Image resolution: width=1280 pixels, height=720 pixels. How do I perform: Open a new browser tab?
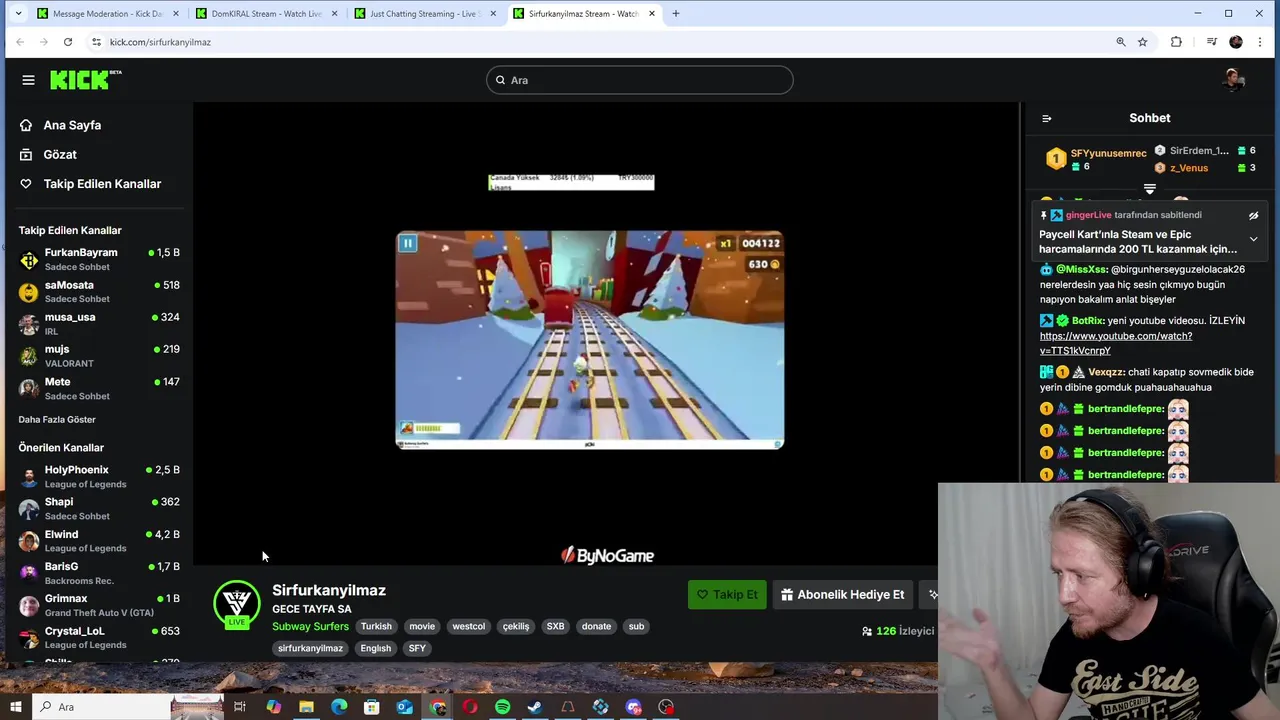click(675, 14)
